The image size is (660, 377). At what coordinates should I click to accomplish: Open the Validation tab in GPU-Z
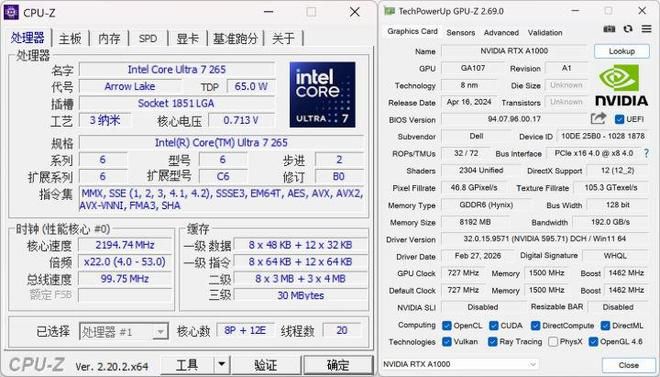(x=545, y=32)
